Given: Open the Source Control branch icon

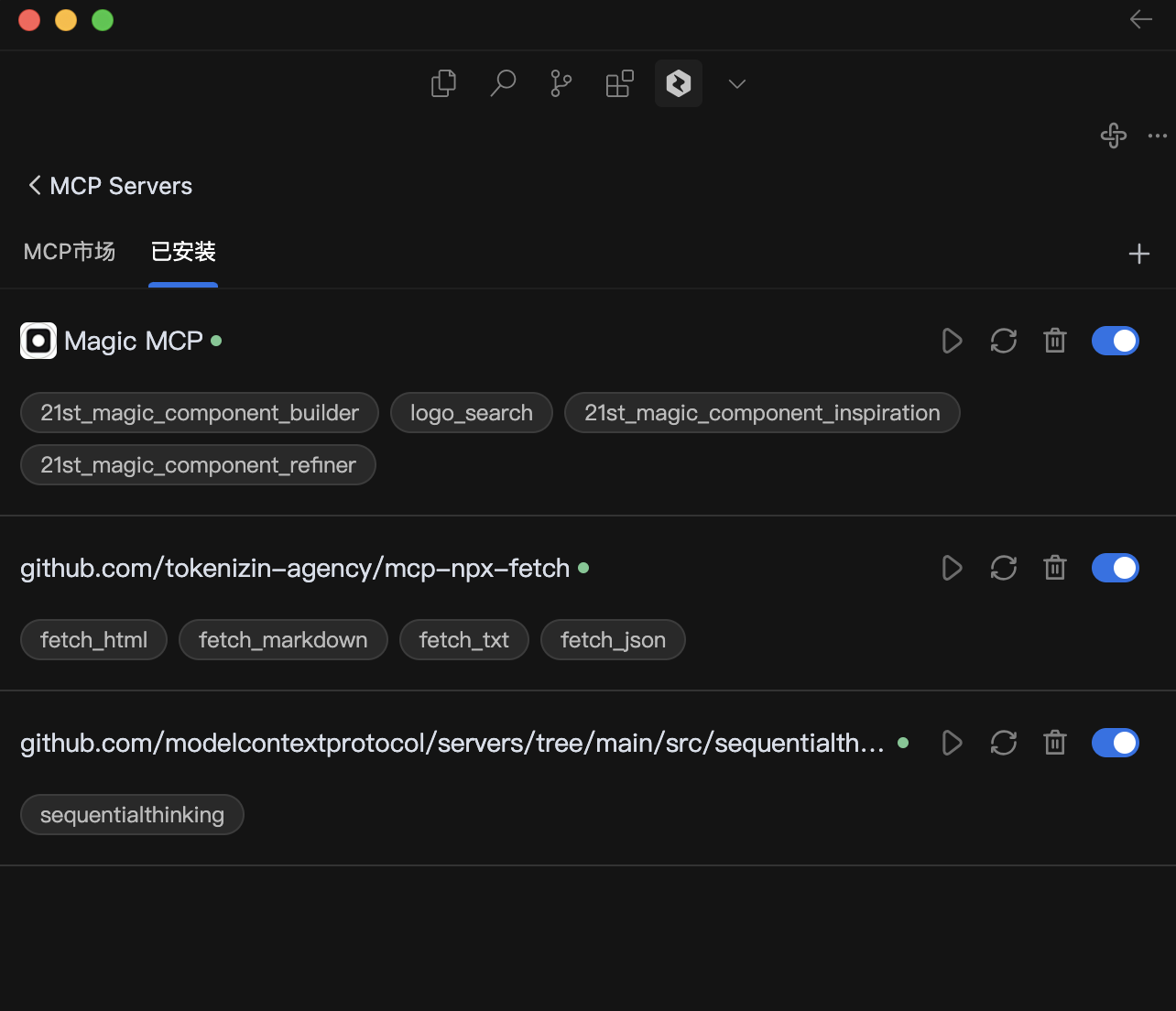Looking at the screenshot, I should click(x=561, y=83).
